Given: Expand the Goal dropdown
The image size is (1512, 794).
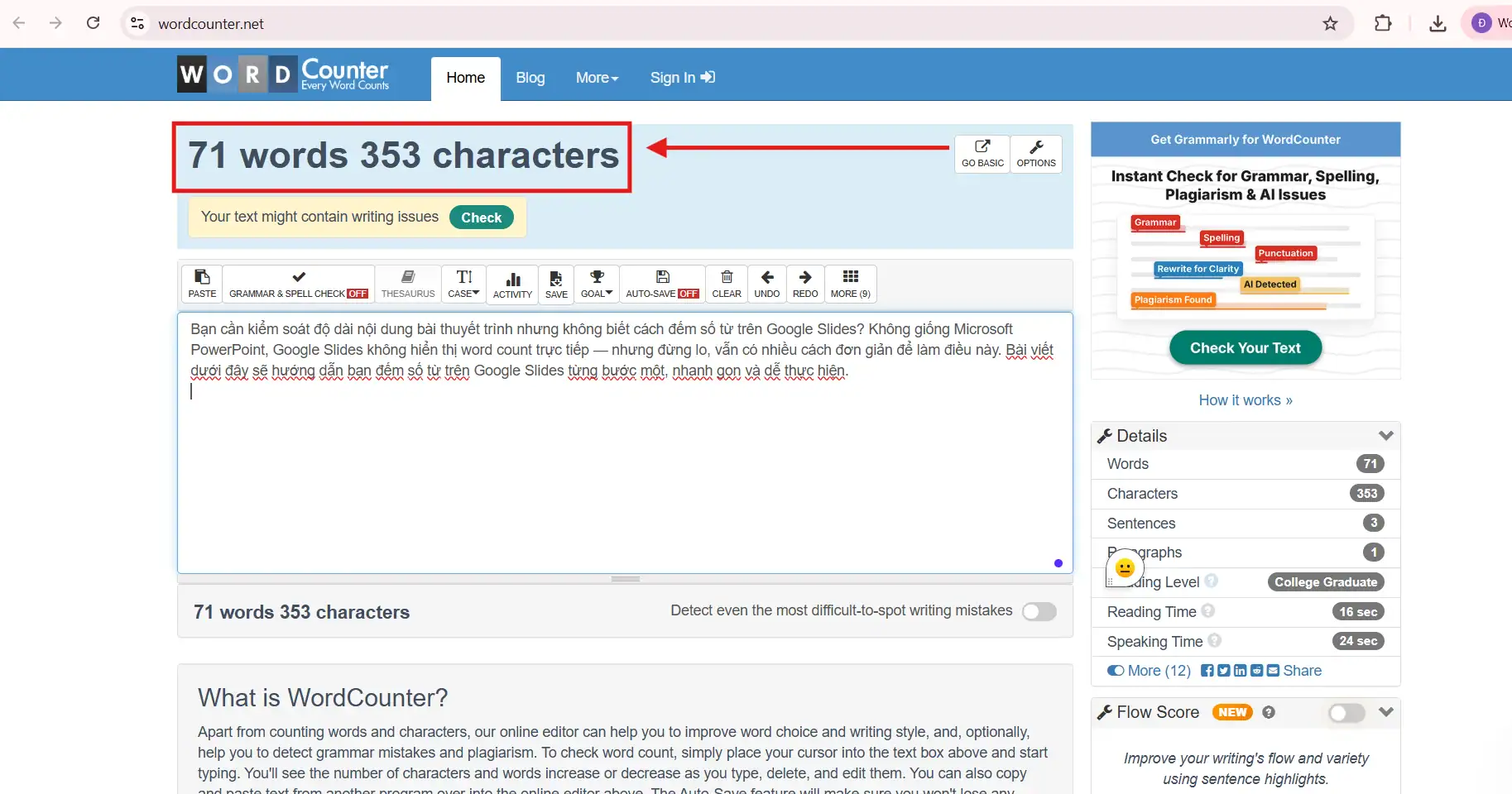Looking at the screenshot, I should point(596,284).
